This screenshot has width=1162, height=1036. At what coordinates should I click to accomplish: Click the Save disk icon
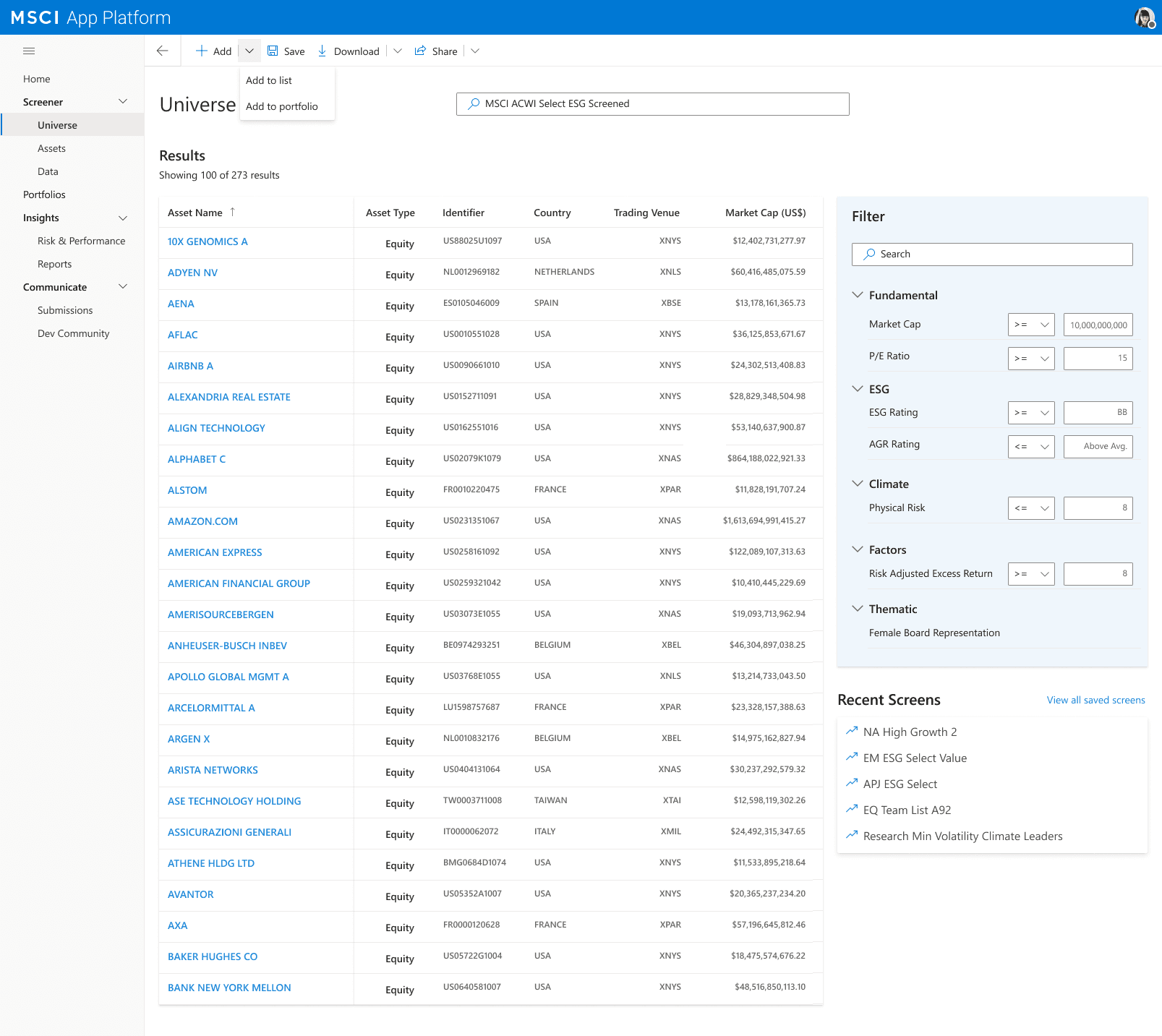[273, 51]
